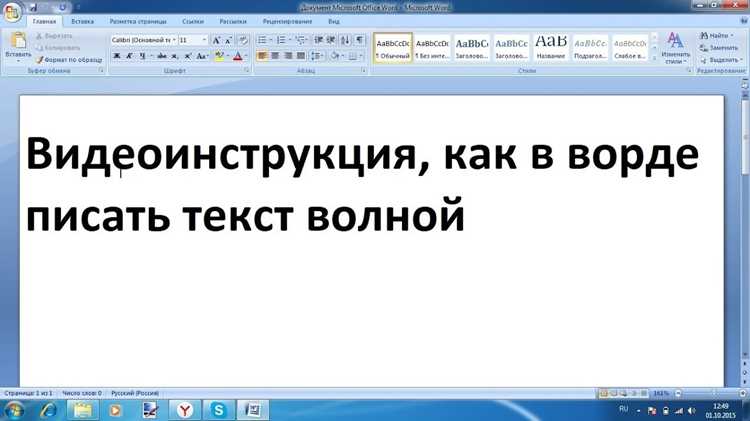This screenshot has height=421, width=750.
Task: Expand the styles gallery more arrow
Action: point(654,58)
